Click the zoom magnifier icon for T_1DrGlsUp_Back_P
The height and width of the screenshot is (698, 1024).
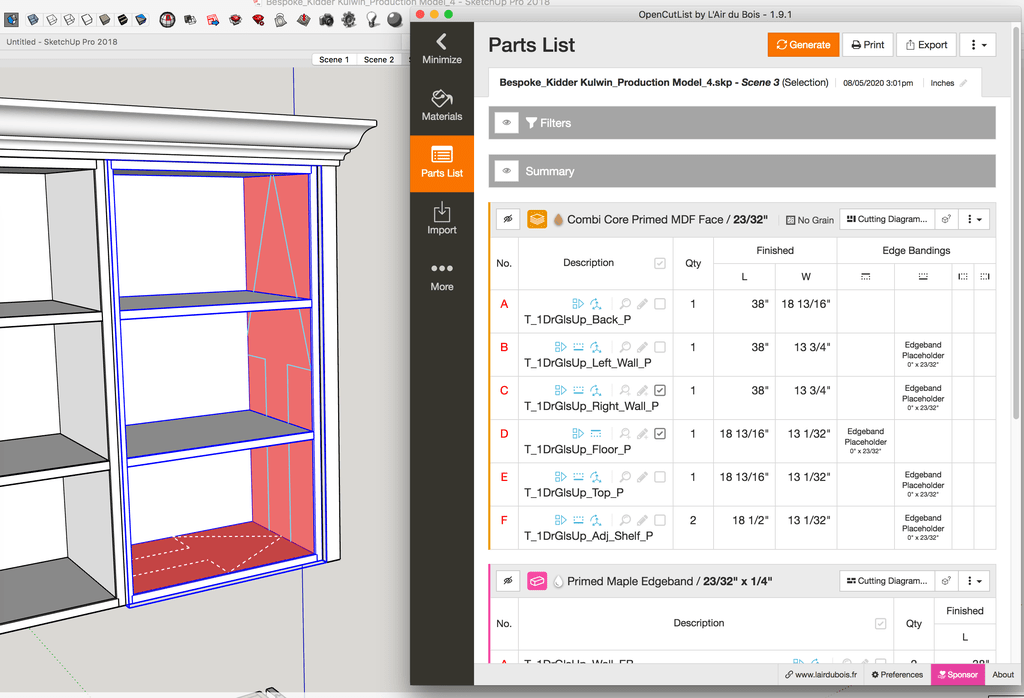tap(626, 304)
